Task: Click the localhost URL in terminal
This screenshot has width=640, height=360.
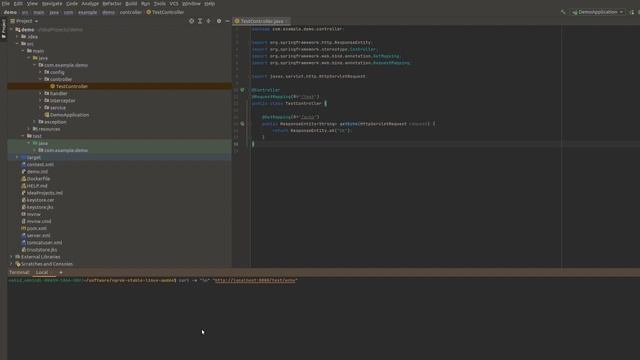Action: (256, 280)
